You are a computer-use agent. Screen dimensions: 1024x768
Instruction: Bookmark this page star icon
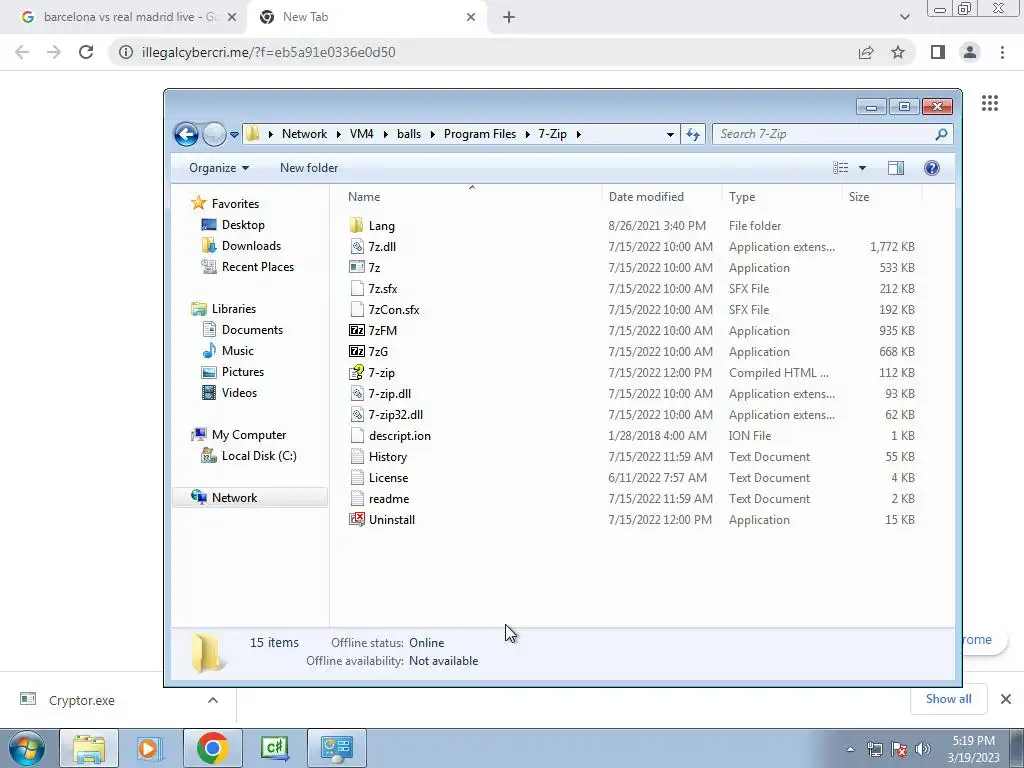point(898,52)
